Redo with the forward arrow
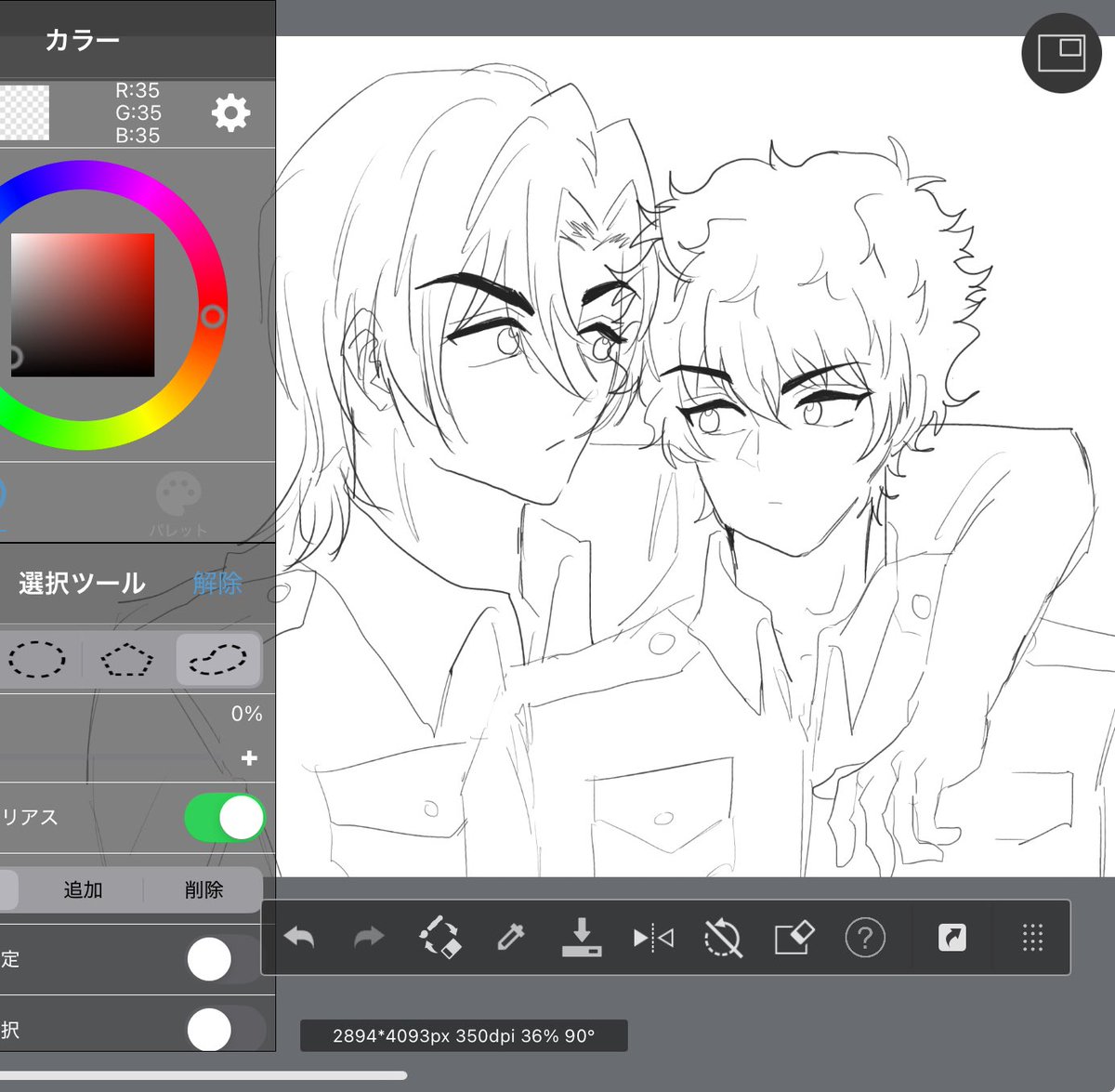The image size is (1115, 1092). point(369,938)
